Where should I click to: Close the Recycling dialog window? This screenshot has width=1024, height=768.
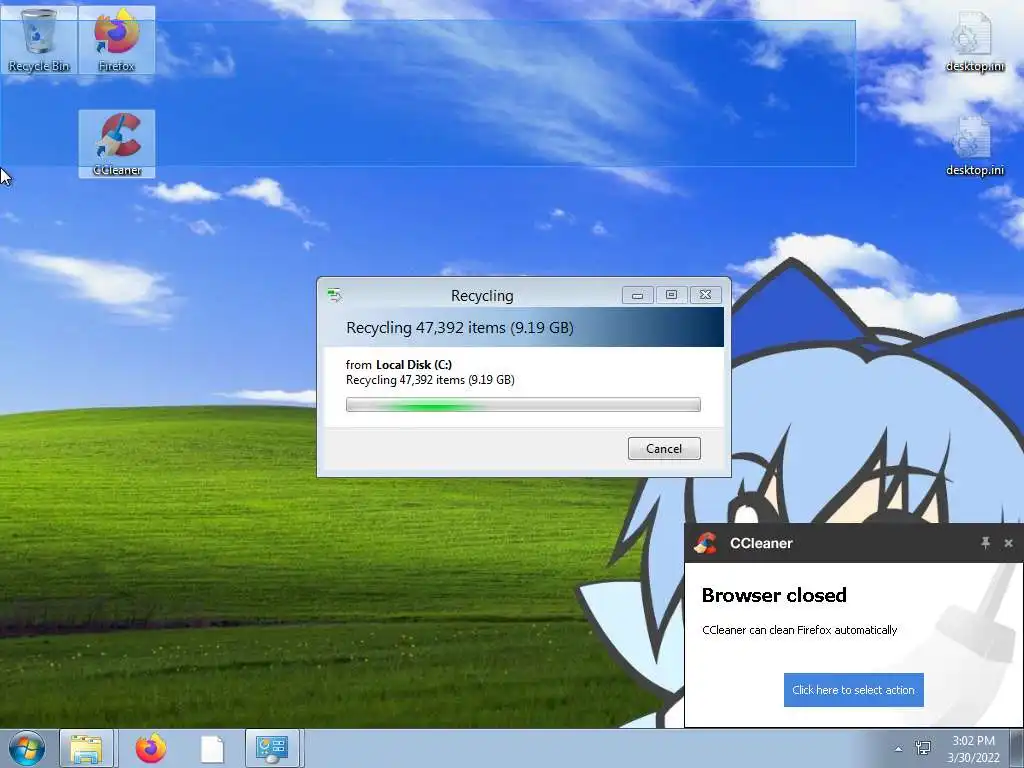pos(705,295)
